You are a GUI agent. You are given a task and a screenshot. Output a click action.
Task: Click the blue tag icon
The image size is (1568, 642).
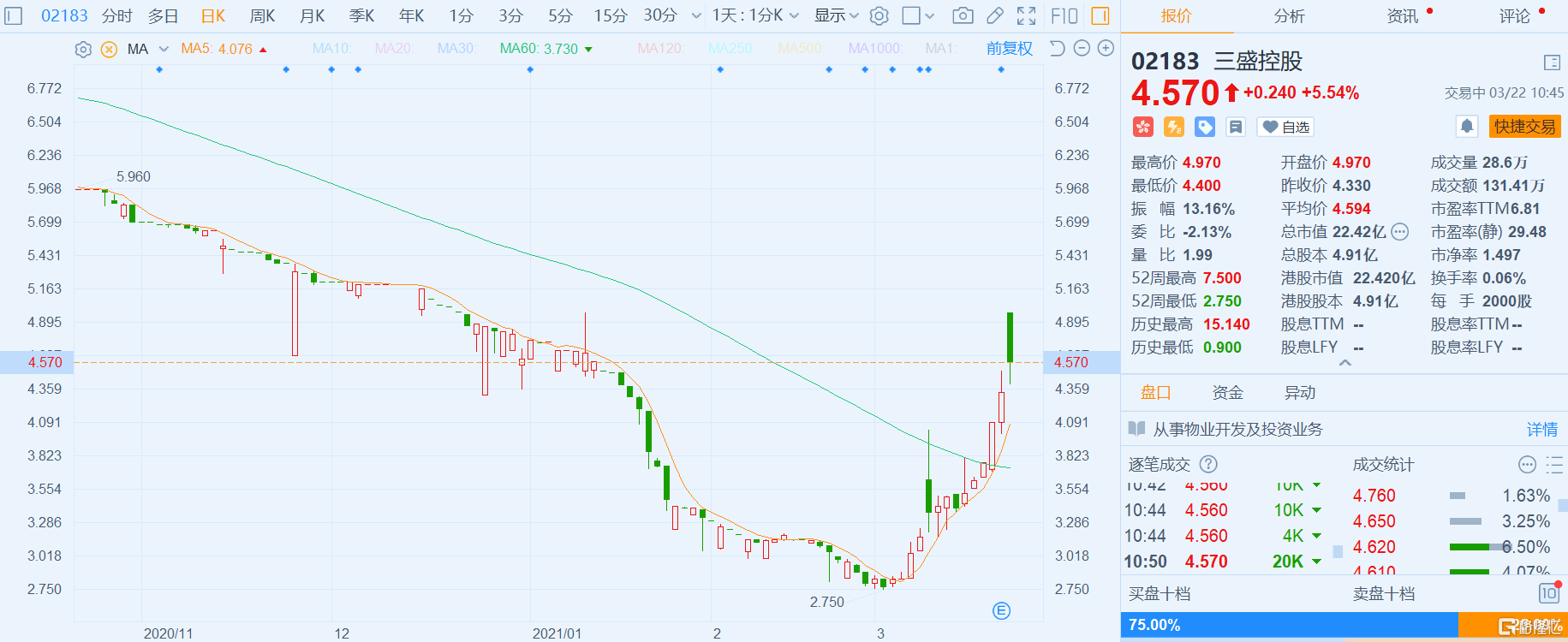(x=1205, y=127)
